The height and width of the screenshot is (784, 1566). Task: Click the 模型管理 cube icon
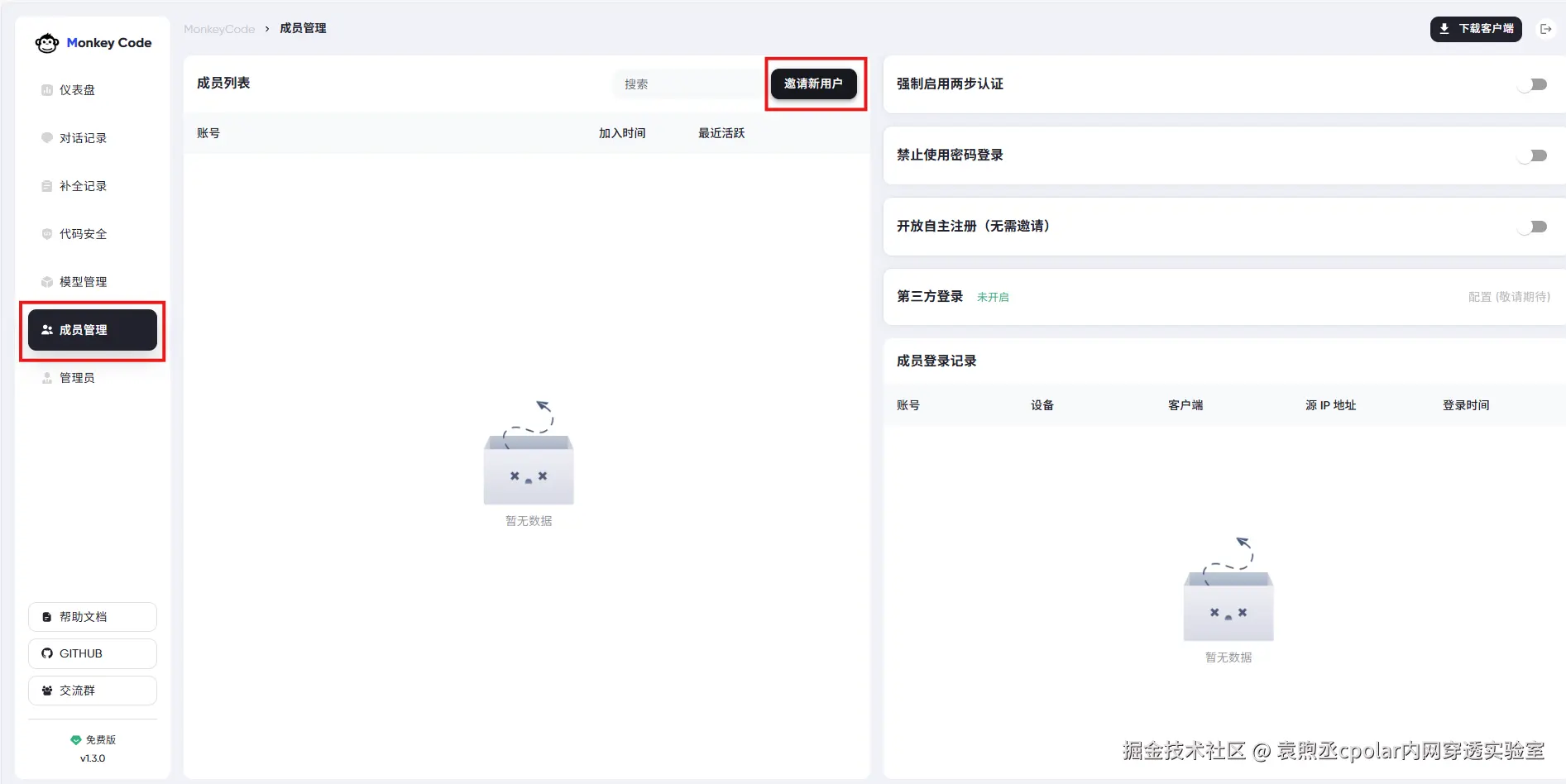click(47, 282)
